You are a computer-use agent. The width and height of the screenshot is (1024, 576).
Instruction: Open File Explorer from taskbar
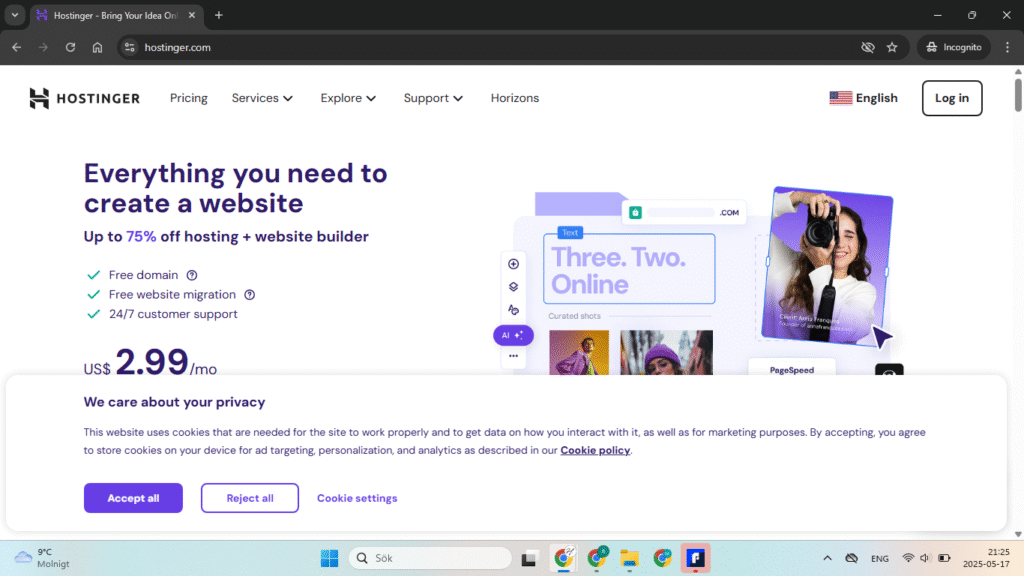tap(630, 558)
